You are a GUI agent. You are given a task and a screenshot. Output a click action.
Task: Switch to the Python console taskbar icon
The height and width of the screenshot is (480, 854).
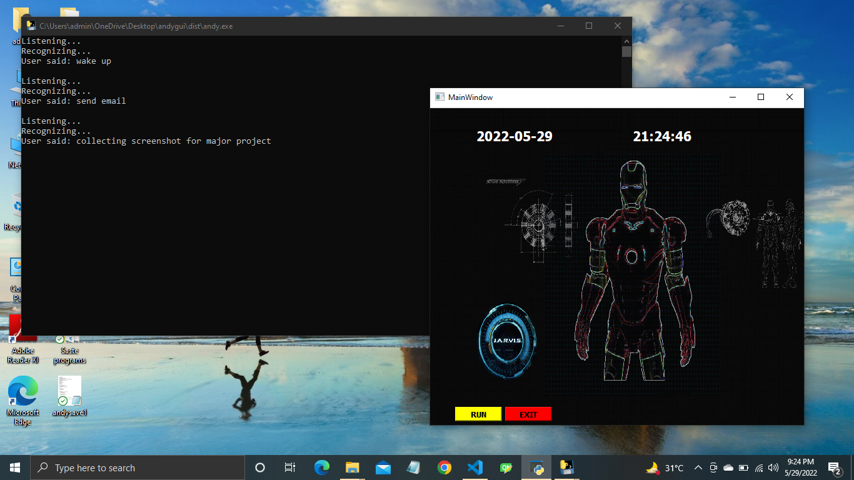point(567,467)
